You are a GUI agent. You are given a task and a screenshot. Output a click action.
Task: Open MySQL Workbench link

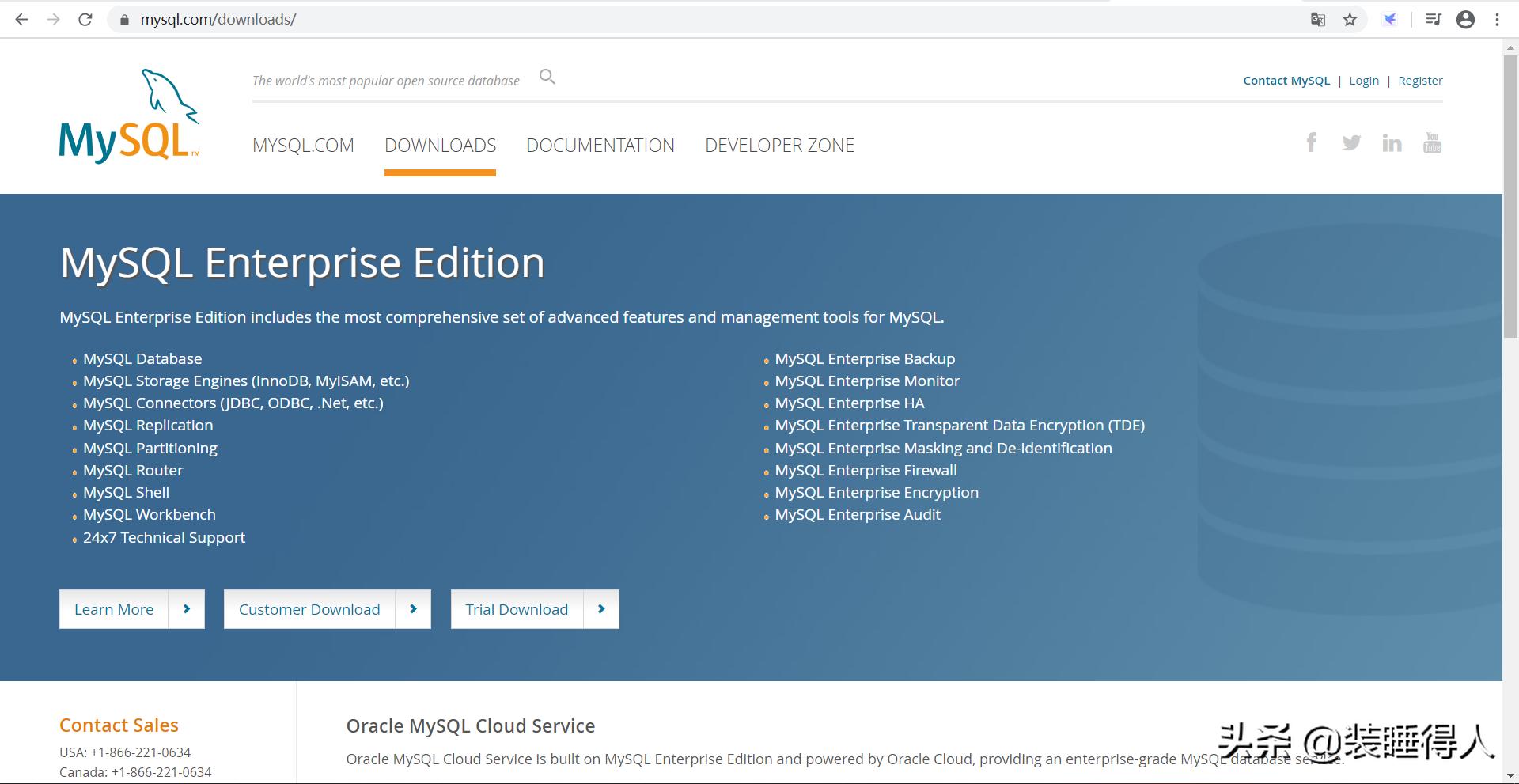click(x=150, y=514)
